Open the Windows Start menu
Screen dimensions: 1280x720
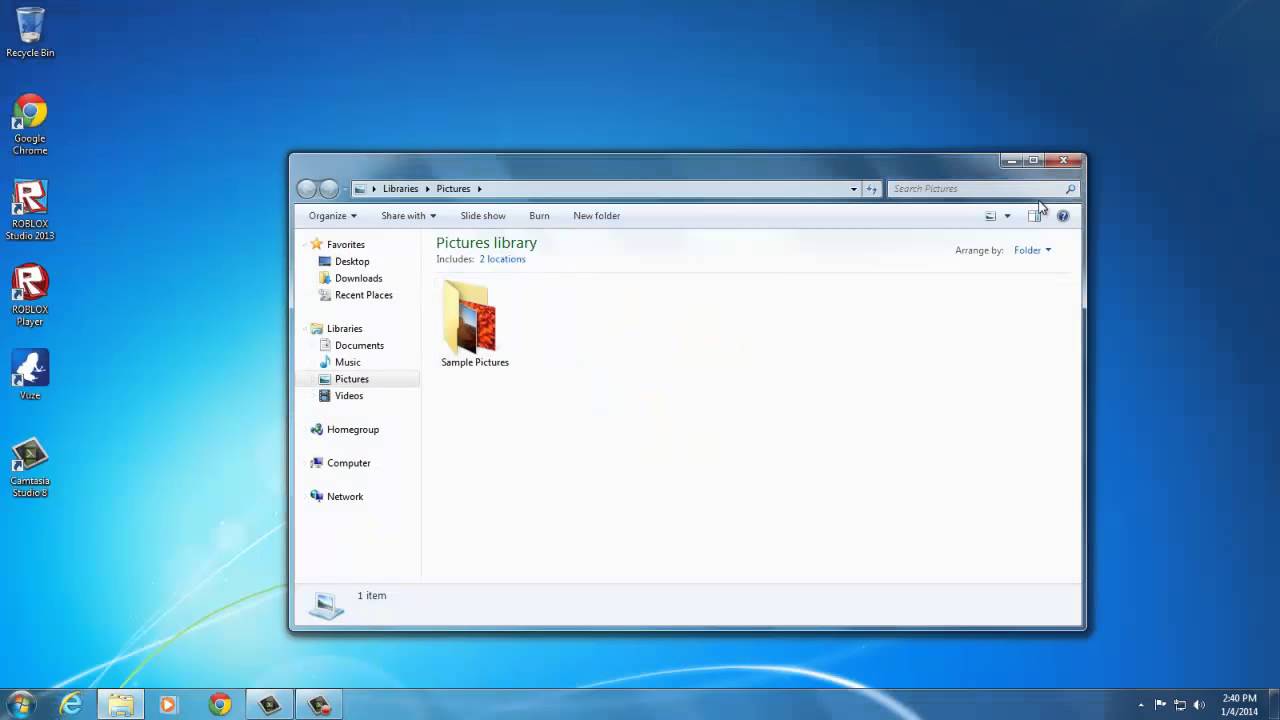click(20, 704)
